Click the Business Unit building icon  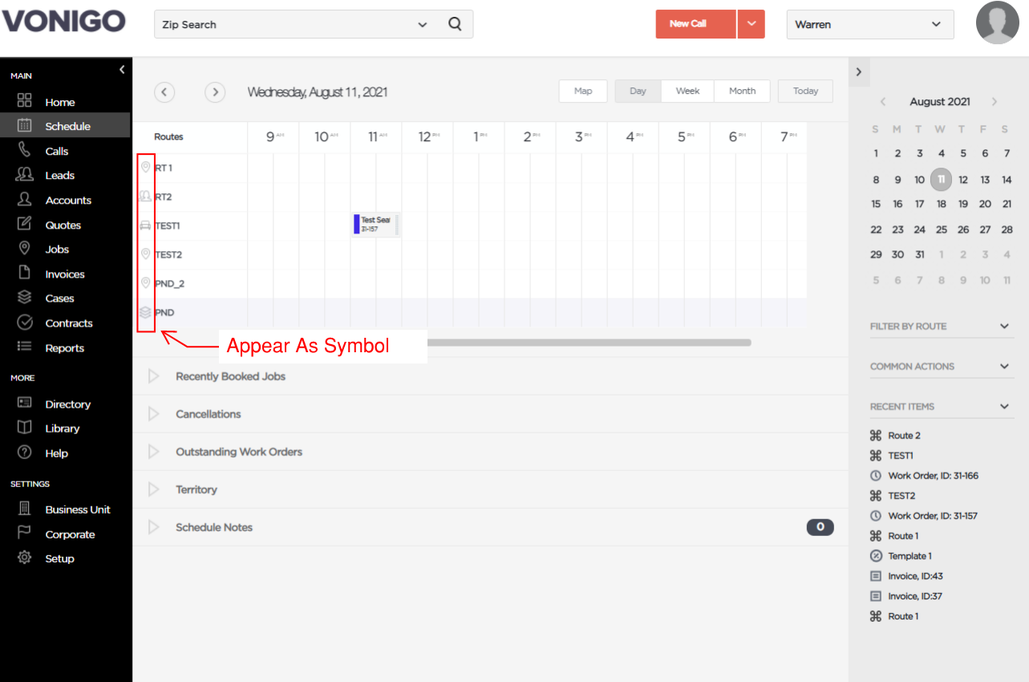[24, 508]
